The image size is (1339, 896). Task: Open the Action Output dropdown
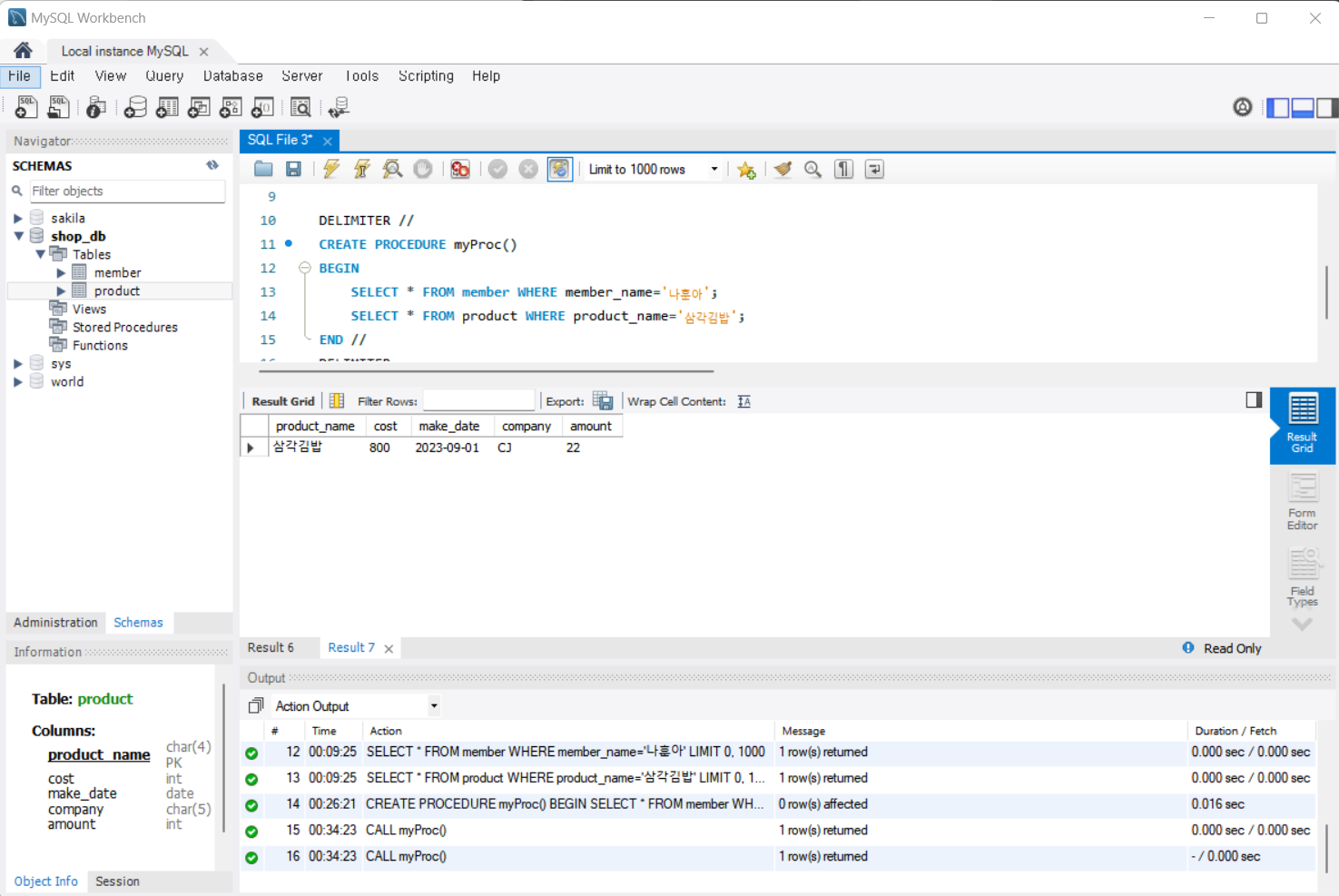click(x=434, y=705)
